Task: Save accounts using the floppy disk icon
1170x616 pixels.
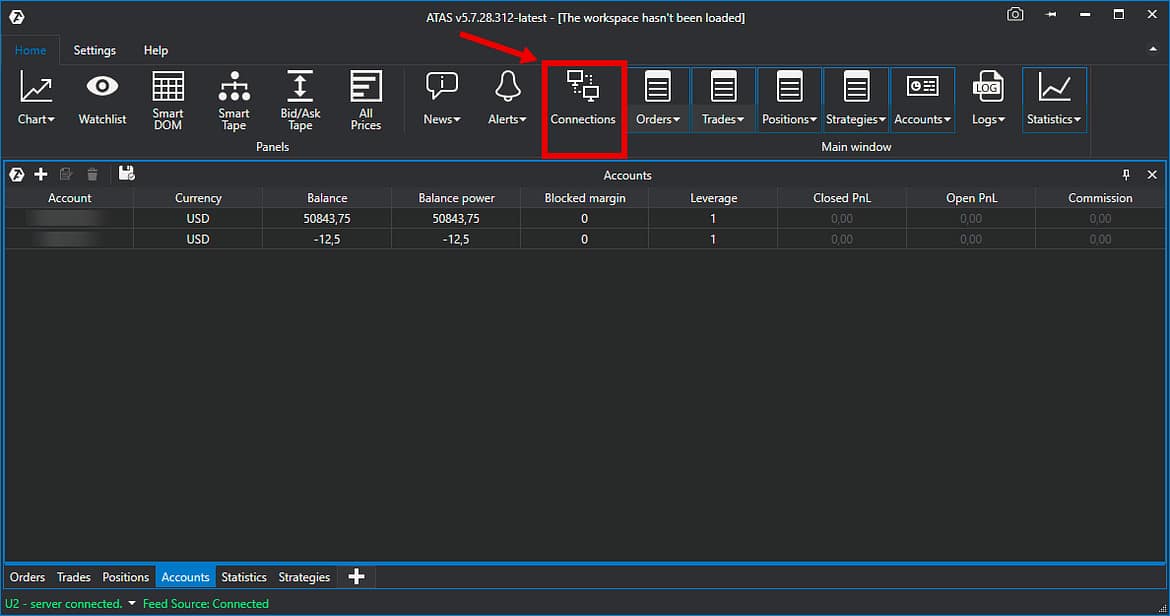Action: tap(126, 174)
